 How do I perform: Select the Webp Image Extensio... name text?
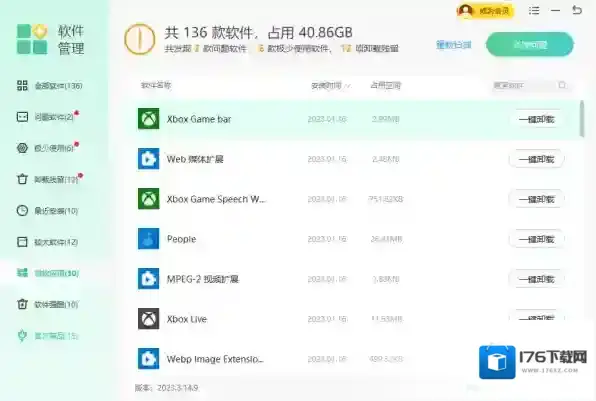point(215,358)
